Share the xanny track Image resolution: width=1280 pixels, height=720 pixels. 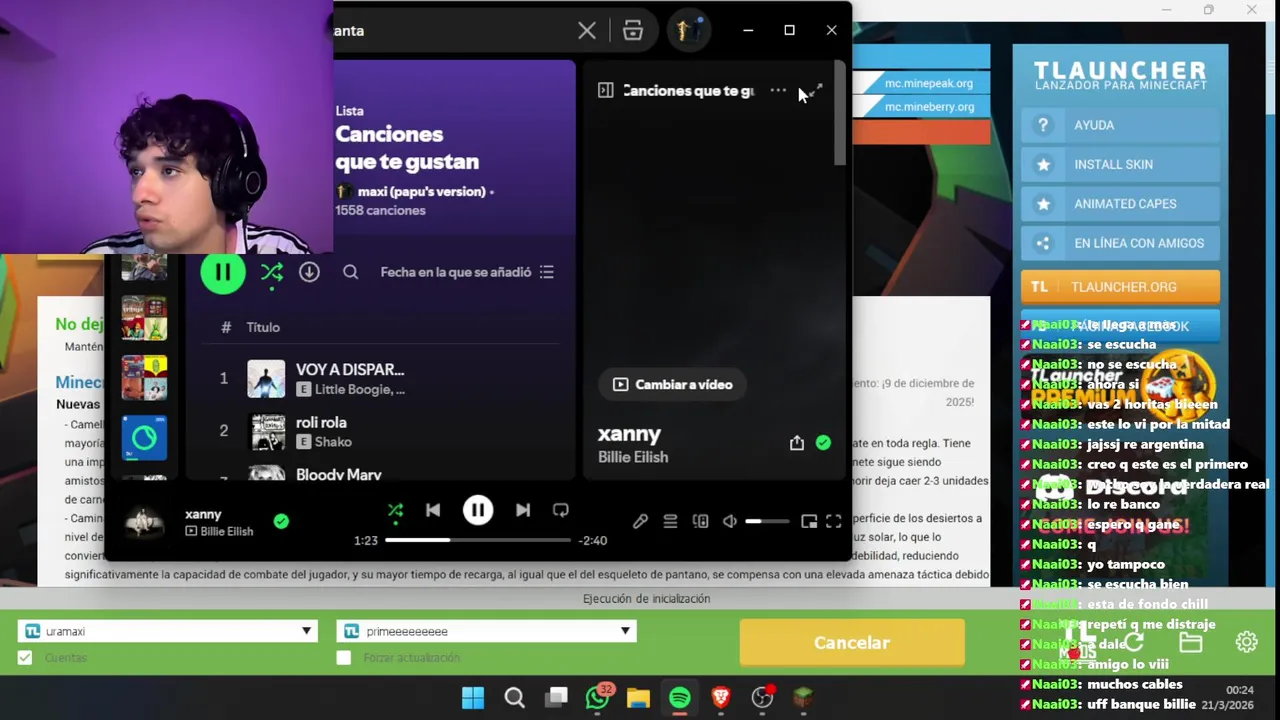click(796, 443)
